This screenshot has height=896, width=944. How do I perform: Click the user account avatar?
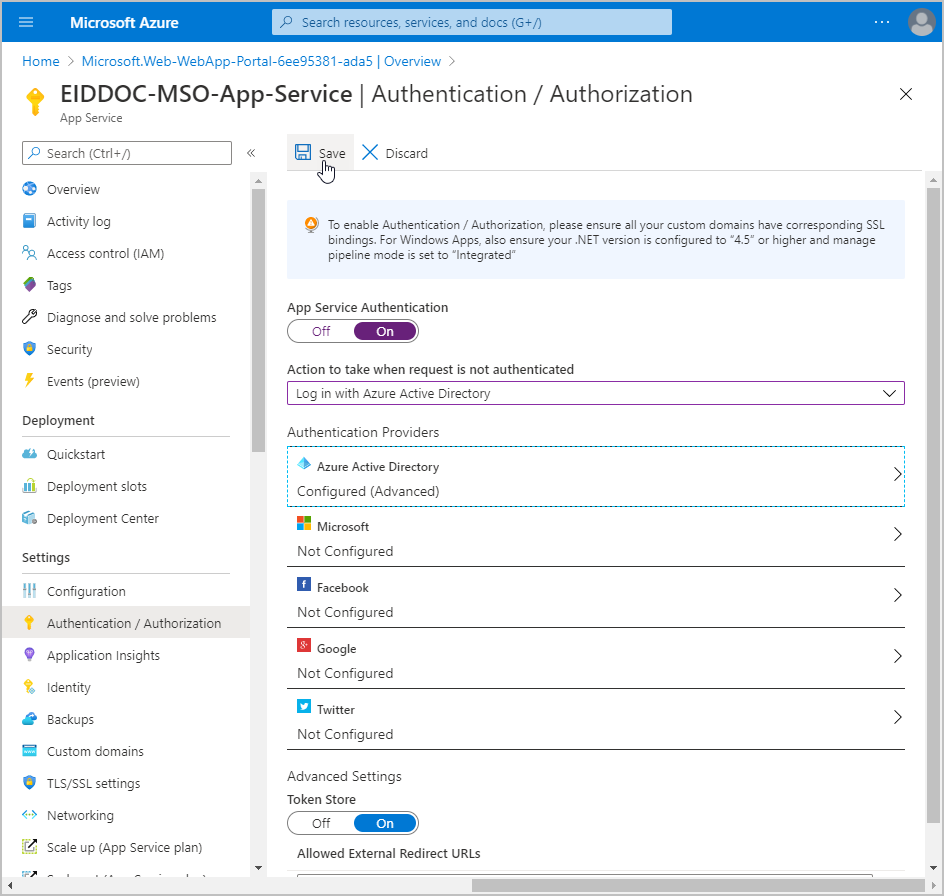point(921,22)
